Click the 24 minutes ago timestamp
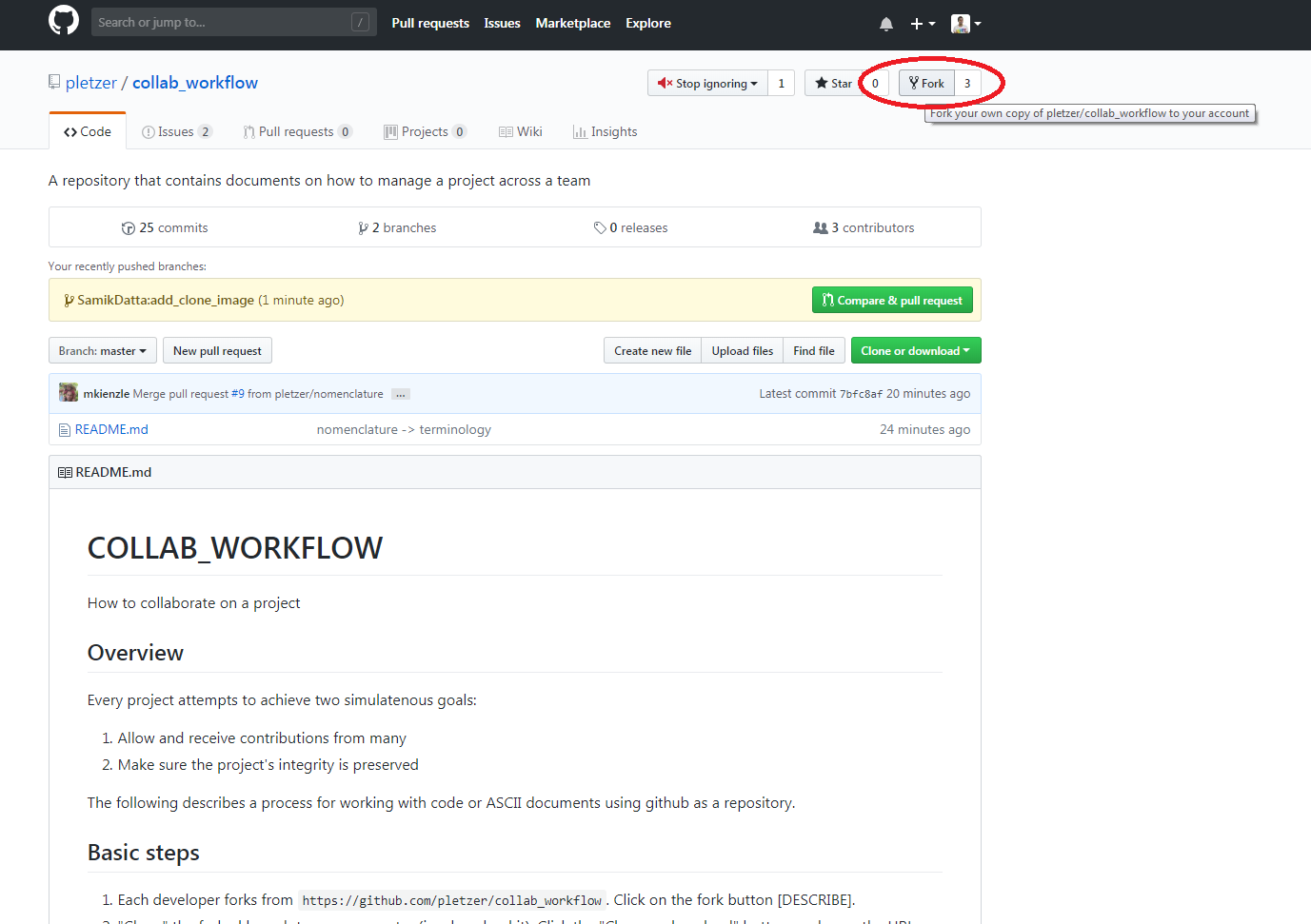Viewport: 1311px width, 924px height. (924, 429)
